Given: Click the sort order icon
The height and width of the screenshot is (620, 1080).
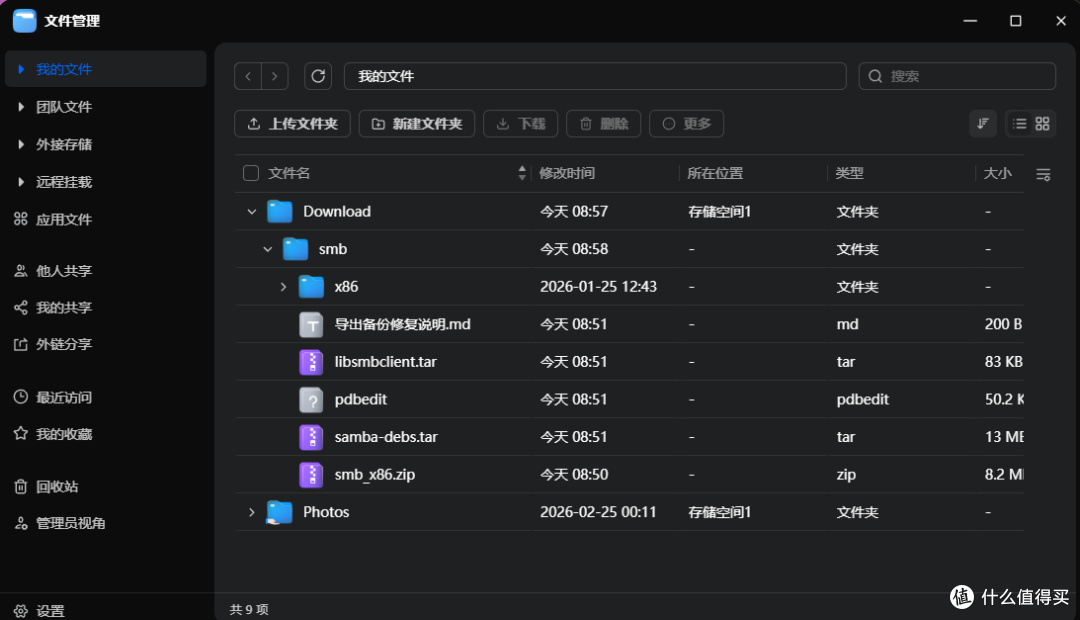Looking at the screenshot, I should tap(983, 123).
